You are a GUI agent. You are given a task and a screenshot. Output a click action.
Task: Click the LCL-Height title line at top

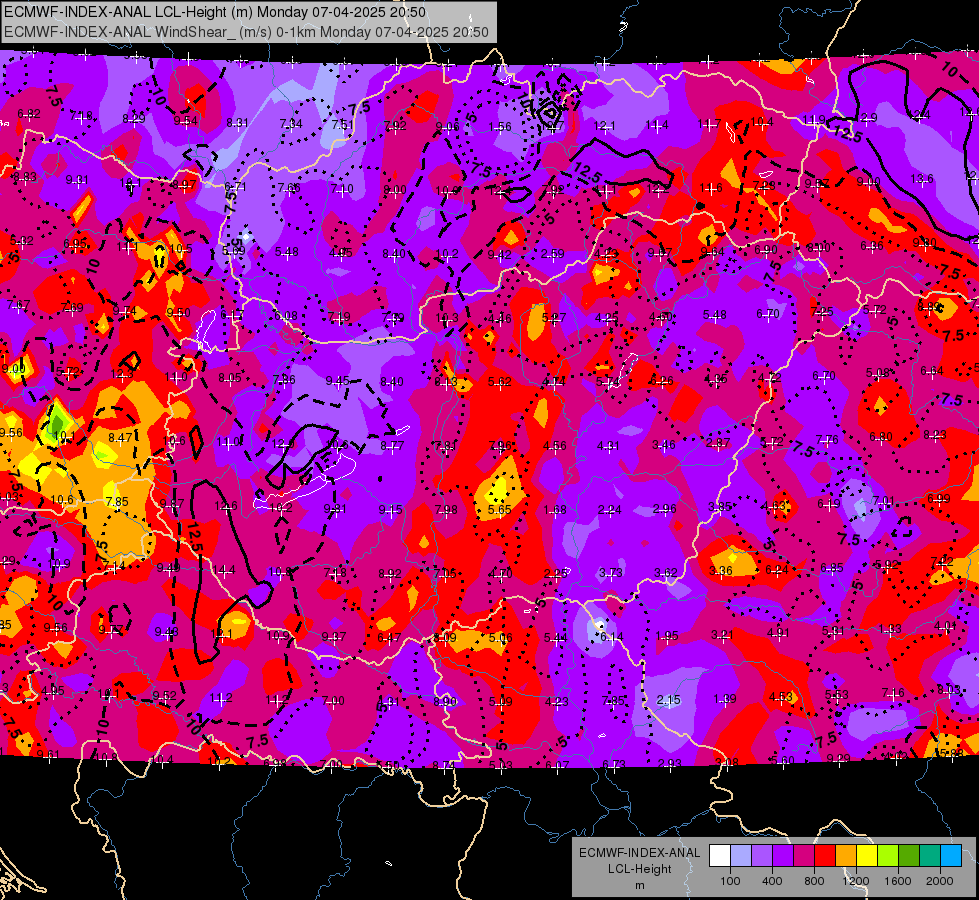click(x=215, y=12)
